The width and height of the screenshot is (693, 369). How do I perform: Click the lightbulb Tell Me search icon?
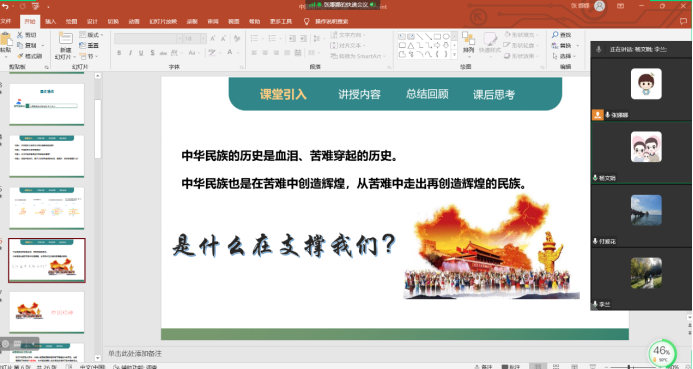(306, 21)
